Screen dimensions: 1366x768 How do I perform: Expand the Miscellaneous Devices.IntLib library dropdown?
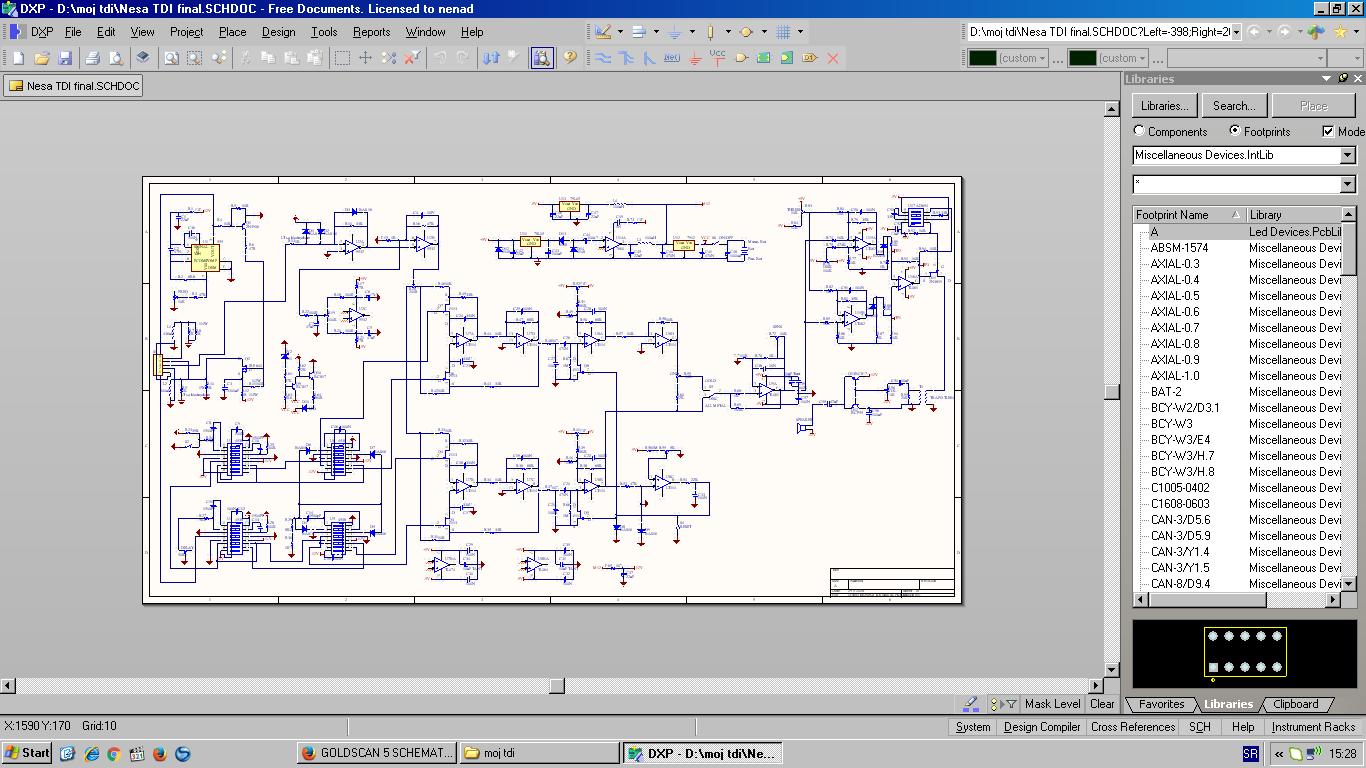(1347, 155)
